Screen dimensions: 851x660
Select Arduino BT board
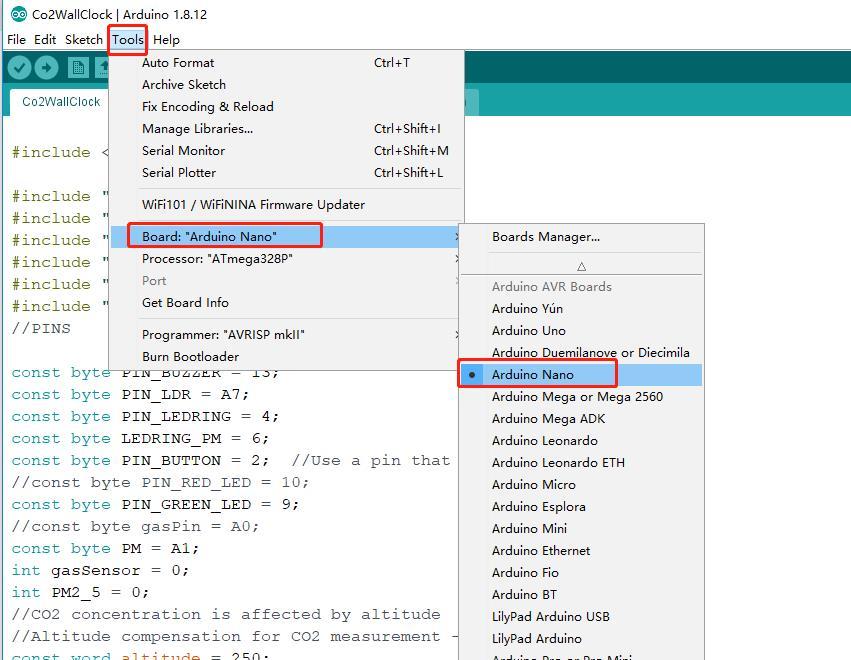581,594
